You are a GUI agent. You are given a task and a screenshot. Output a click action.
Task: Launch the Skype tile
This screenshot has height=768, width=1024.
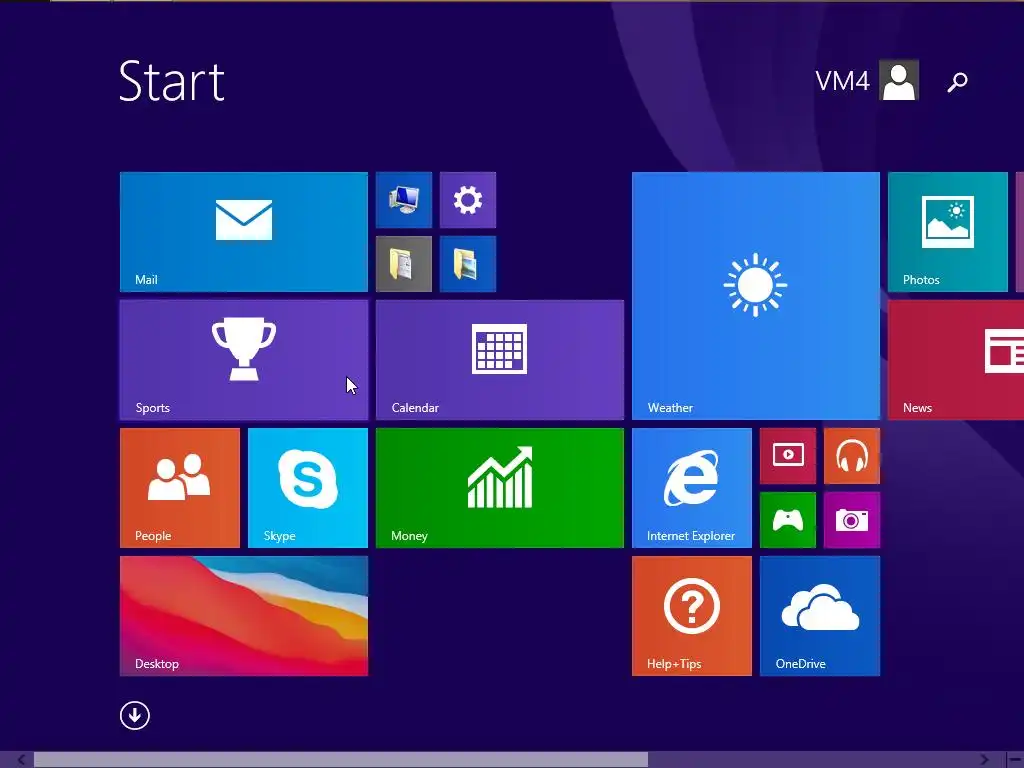[308, 488]
